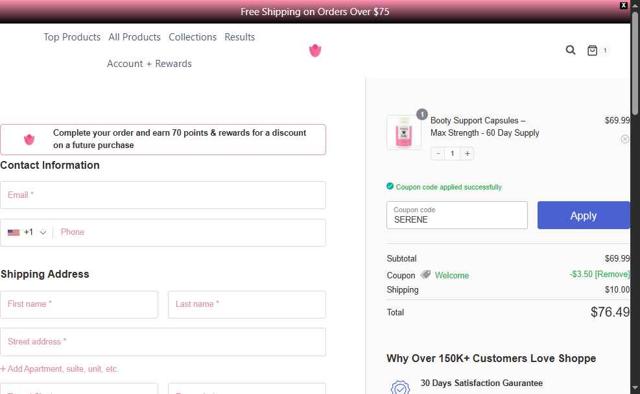640x394 pixels.
Task: Focus the Street address field
Action: (163, 342)
